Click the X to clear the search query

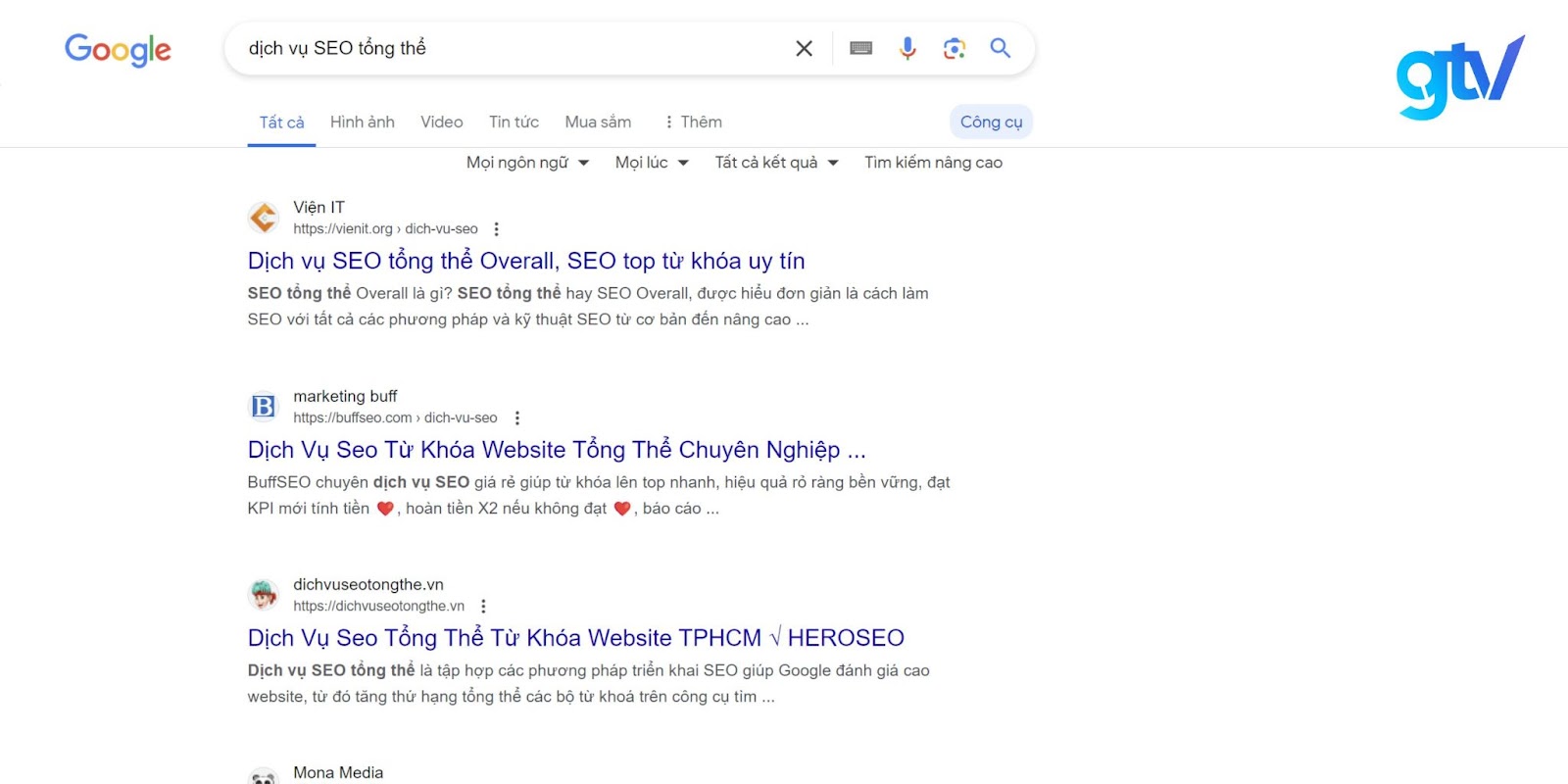(803, 47)
